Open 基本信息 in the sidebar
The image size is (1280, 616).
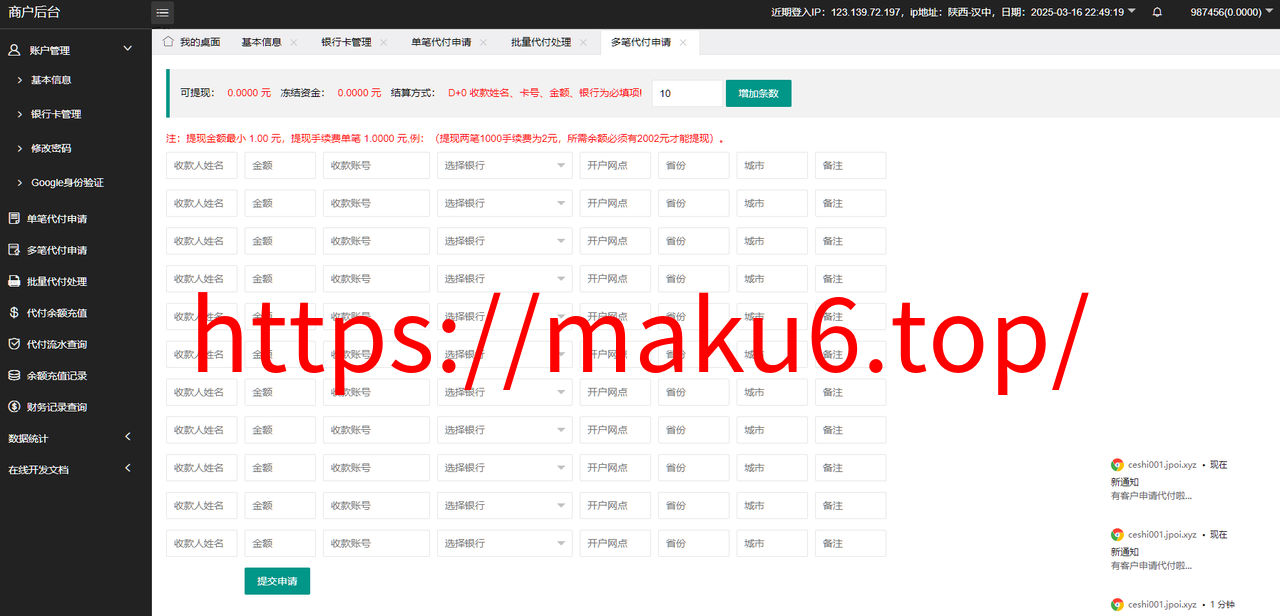[51, 80]
